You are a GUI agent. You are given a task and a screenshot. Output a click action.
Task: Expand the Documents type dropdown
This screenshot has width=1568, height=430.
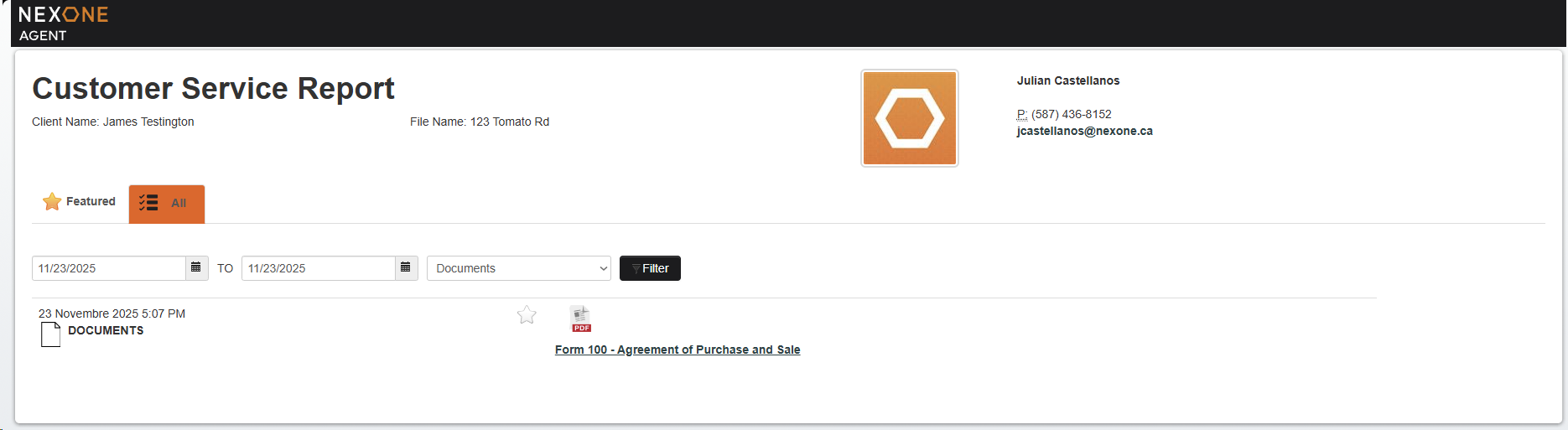coord(518,268)
